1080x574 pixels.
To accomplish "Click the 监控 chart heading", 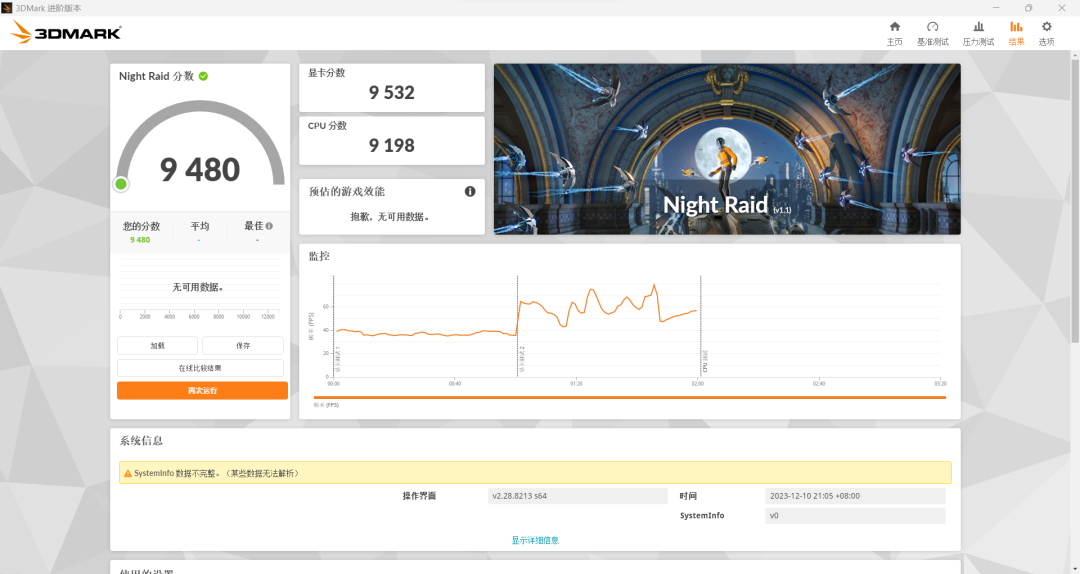I will pos(319,256).
